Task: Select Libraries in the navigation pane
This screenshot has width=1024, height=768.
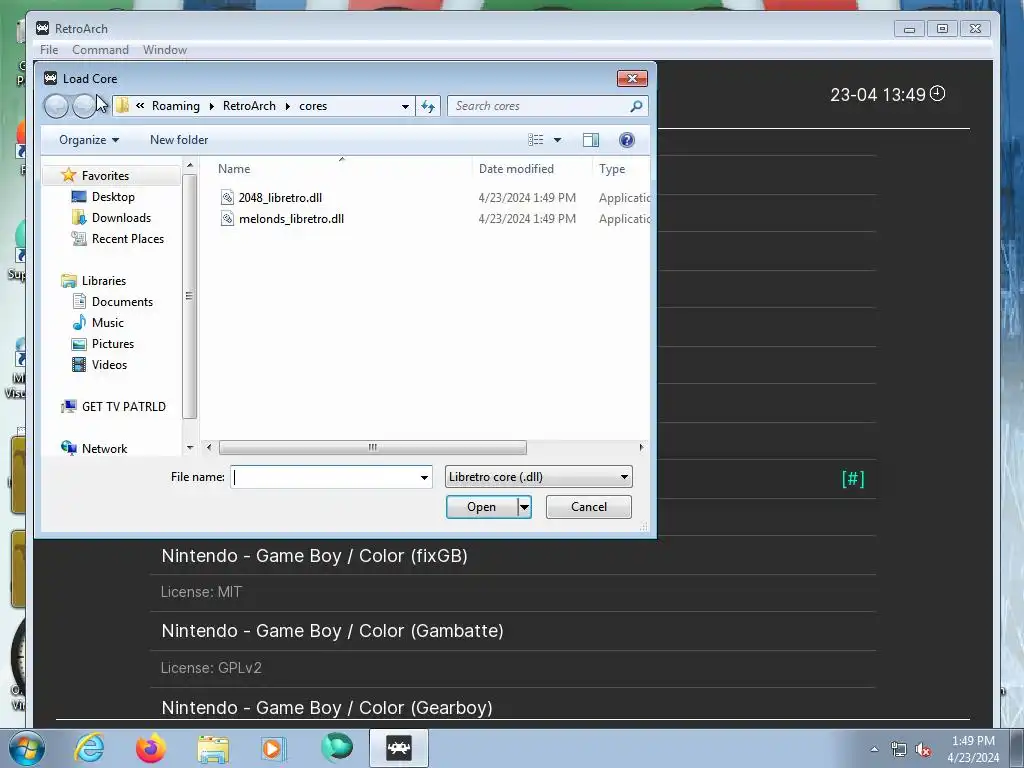Action: [x=103, y=281]
